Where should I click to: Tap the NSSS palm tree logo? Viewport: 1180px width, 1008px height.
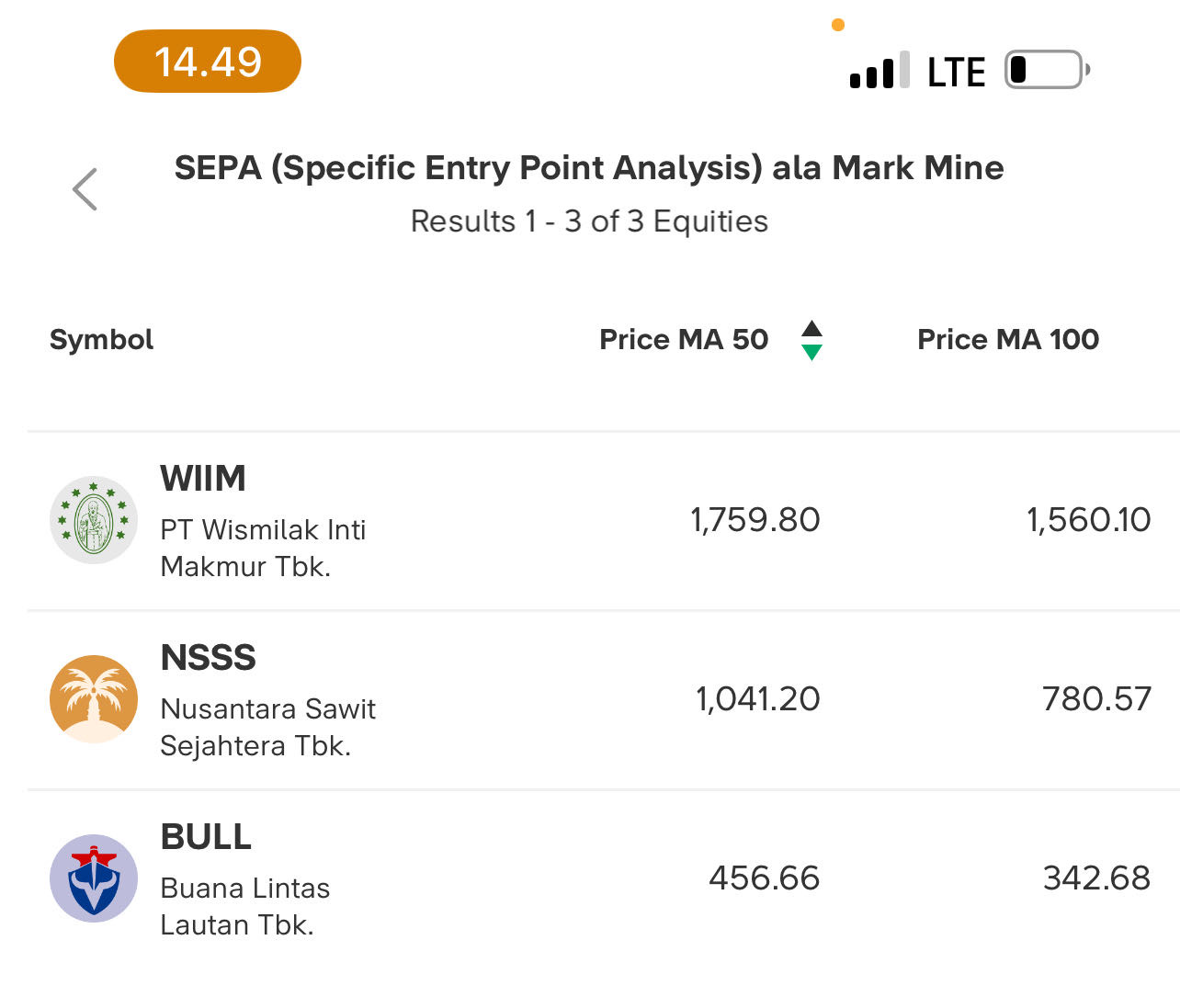pos(94,699)
